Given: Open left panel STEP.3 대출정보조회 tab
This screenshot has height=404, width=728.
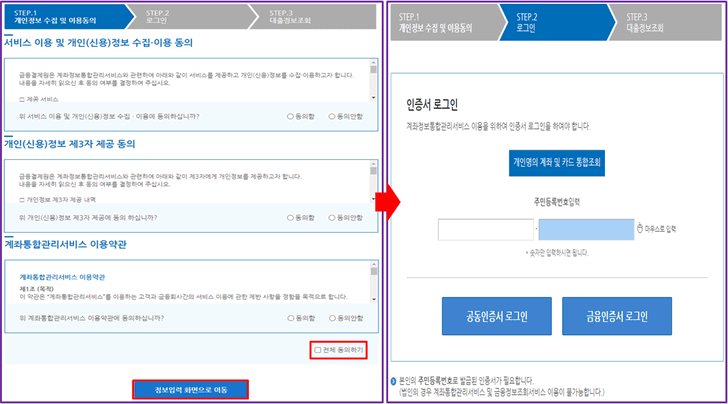Looking at the screenshot, I should pos(314,17).
